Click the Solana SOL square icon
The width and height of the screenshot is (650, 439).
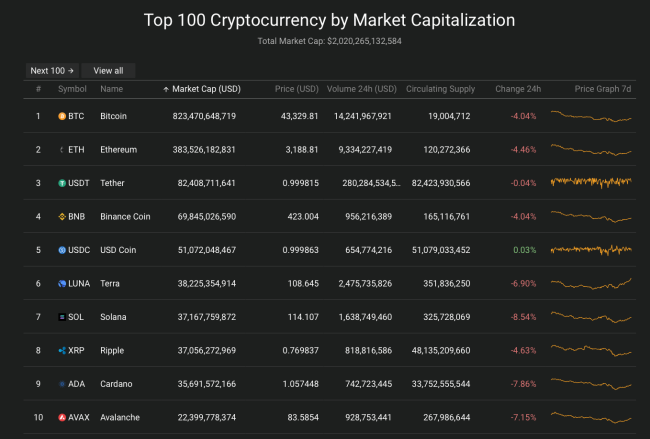tap(62, 317)
